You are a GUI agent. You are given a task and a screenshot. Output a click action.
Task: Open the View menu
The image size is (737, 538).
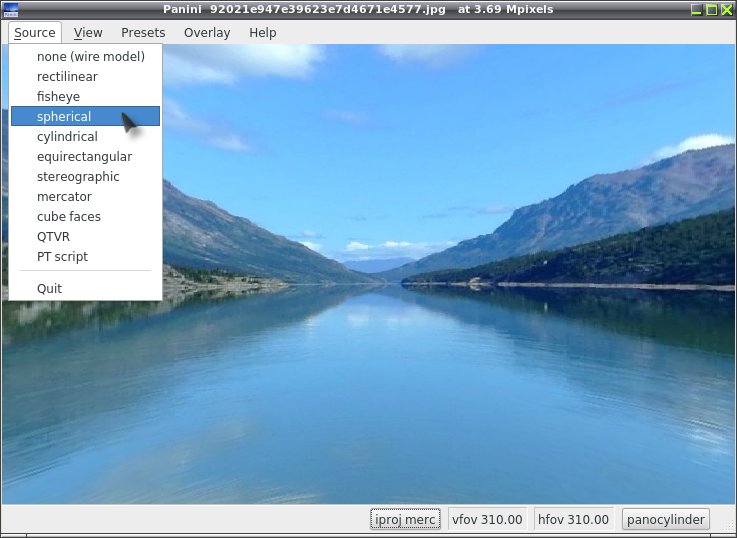click(88, 32)
